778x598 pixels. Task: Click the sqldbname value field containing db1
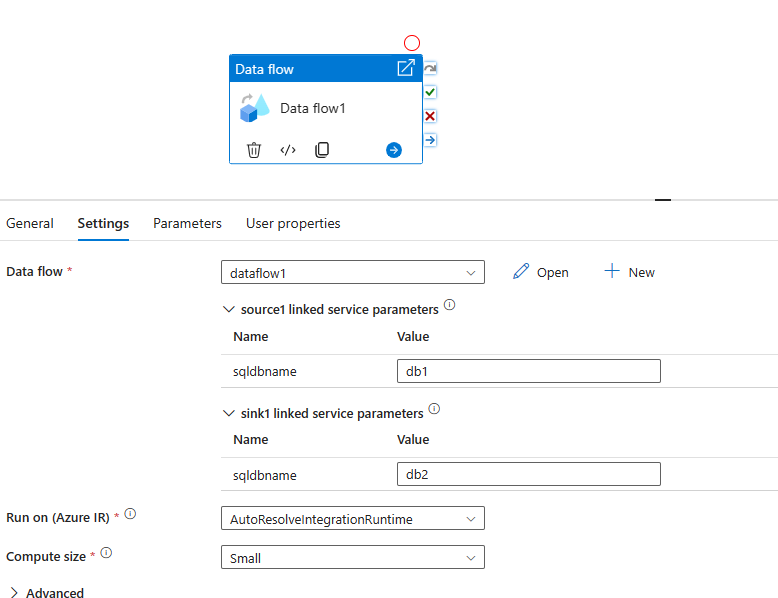[528, 371]
